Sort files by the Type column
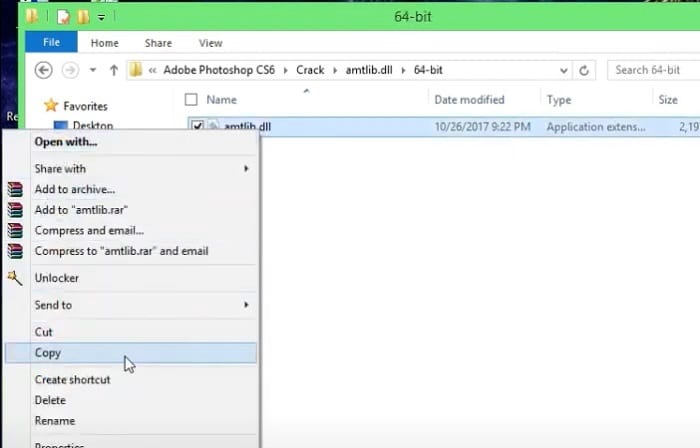The height and width of the screenshot is (448, 700). pos(559,100)
